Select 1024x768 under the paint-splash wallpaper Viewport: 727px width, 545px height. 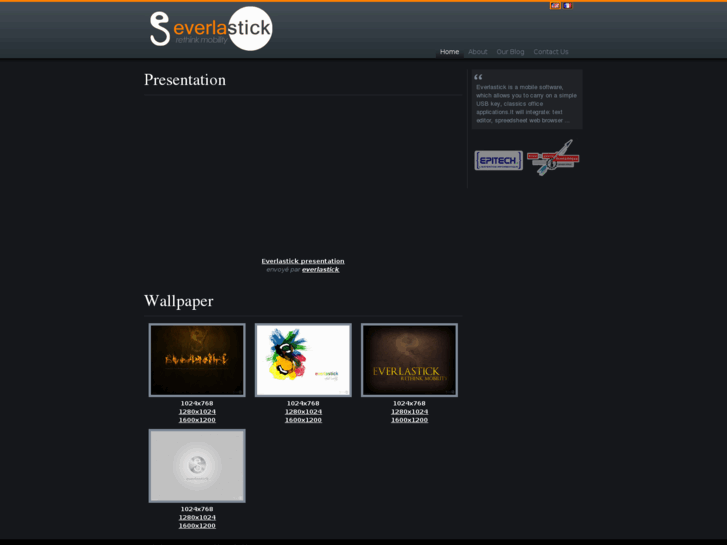pyautogui.click(x=303, y=404)
